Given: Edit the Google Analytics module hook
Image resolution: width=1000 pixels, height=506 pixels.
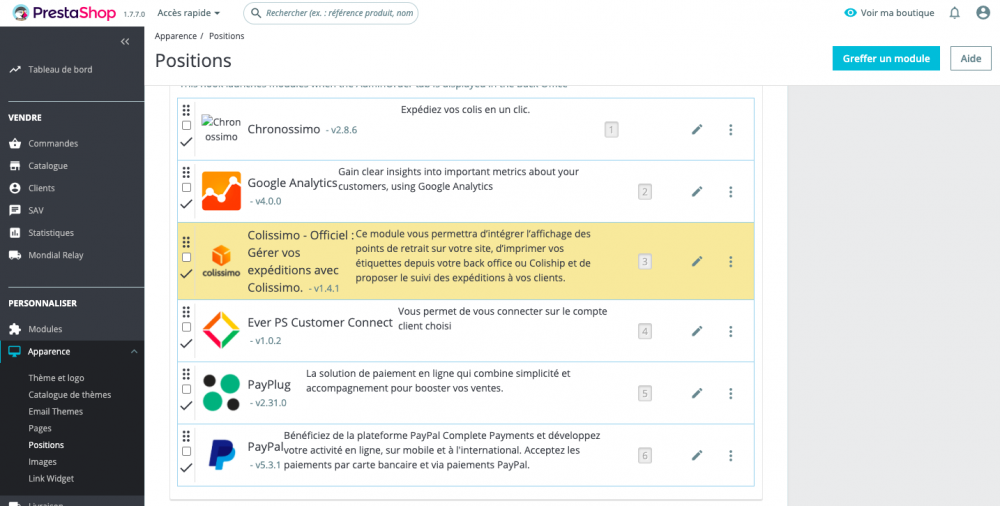Looking at the screenshot, I should point(697,191).
